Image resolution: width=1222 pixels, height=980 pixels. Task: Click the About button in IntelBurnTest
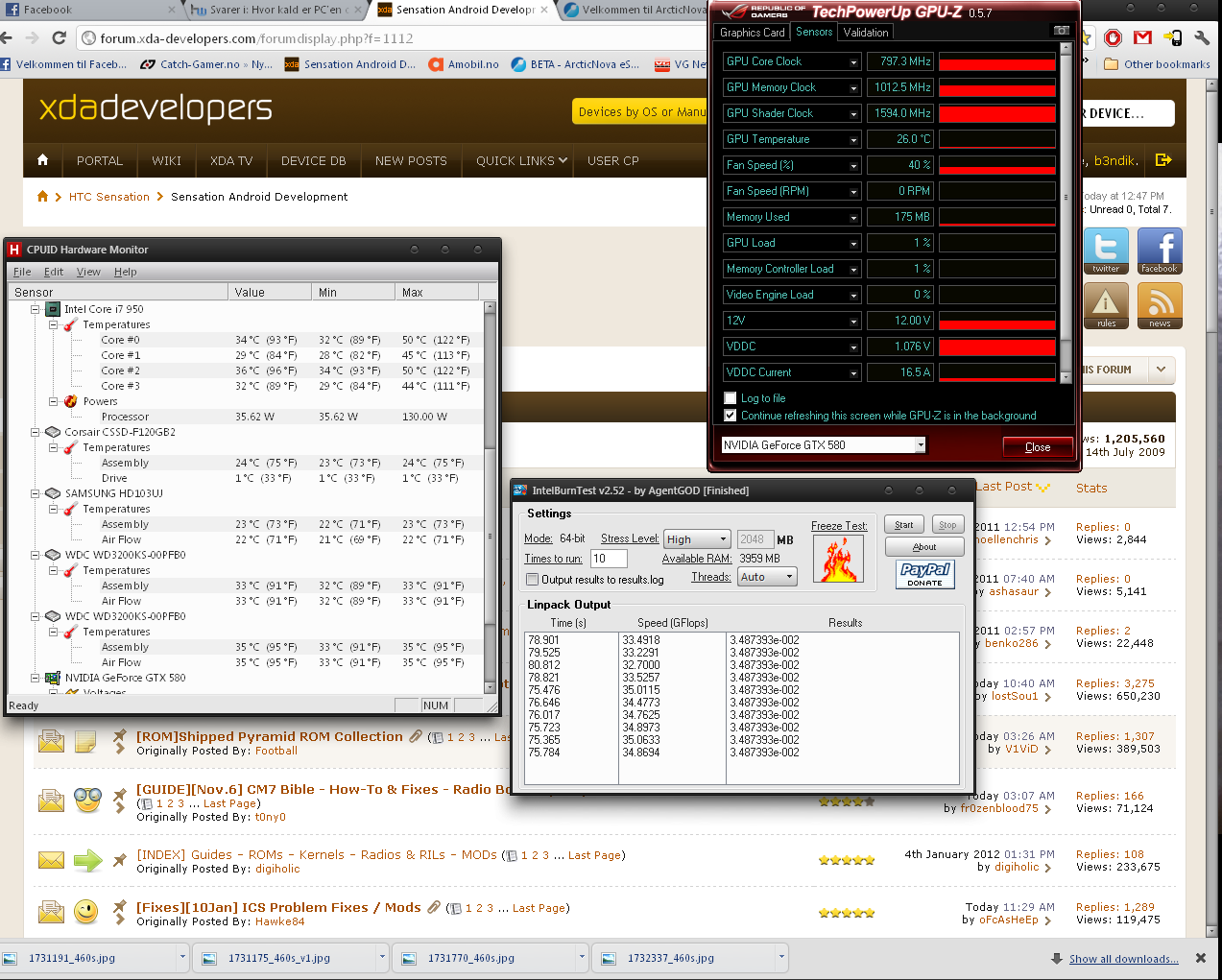point(924,547)
